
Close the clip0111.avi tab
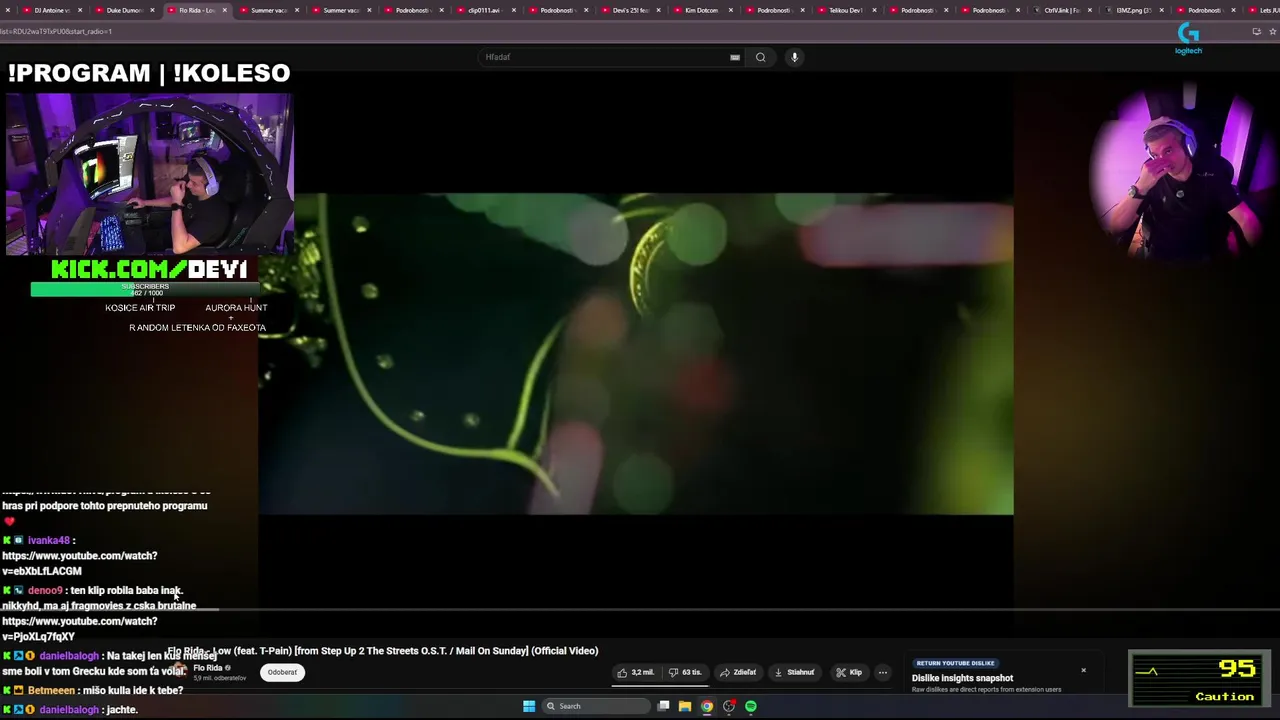click(513, 10)
